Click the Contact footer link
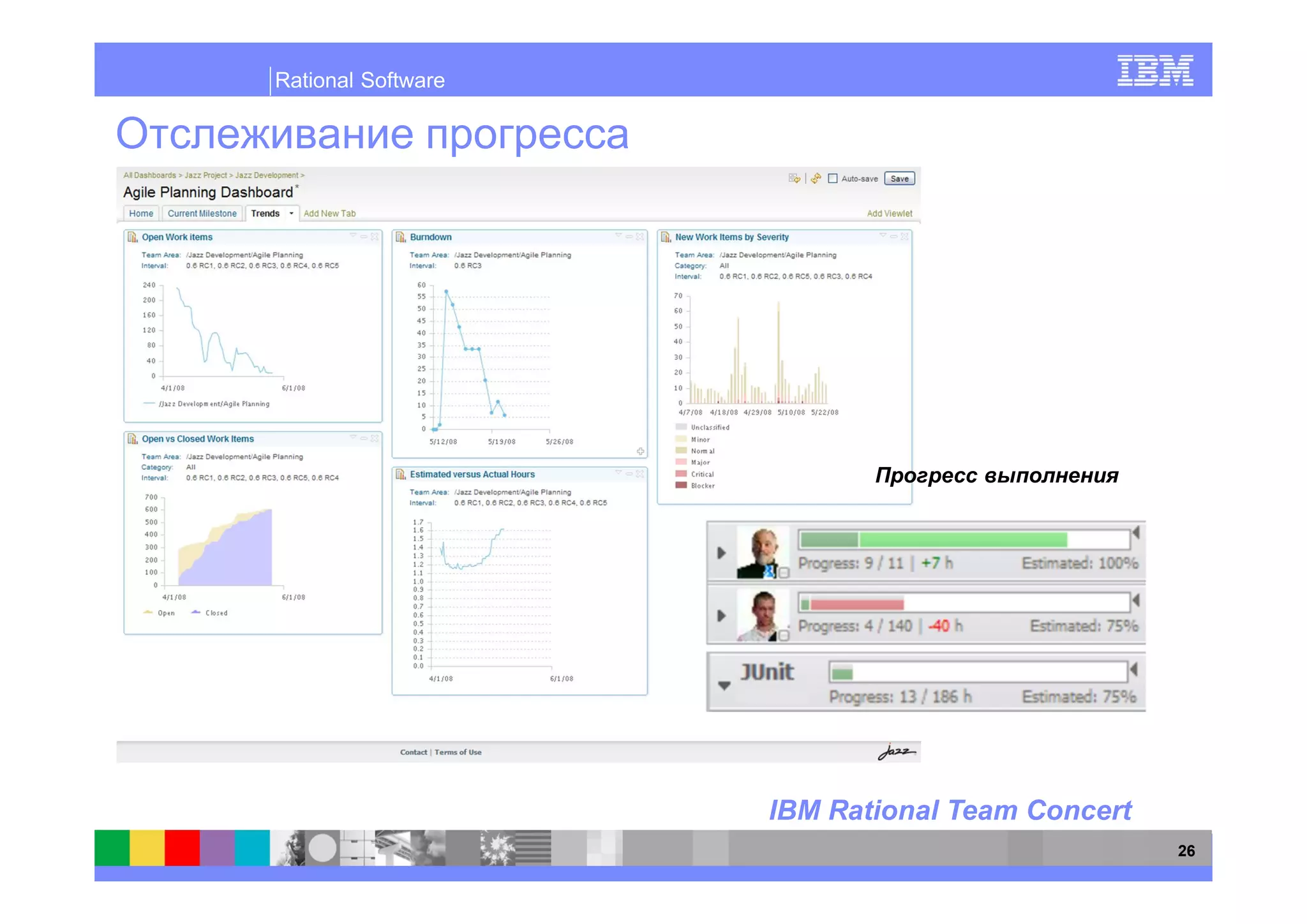Screen dimensions: 1307x924 click(x=414, y=752)
